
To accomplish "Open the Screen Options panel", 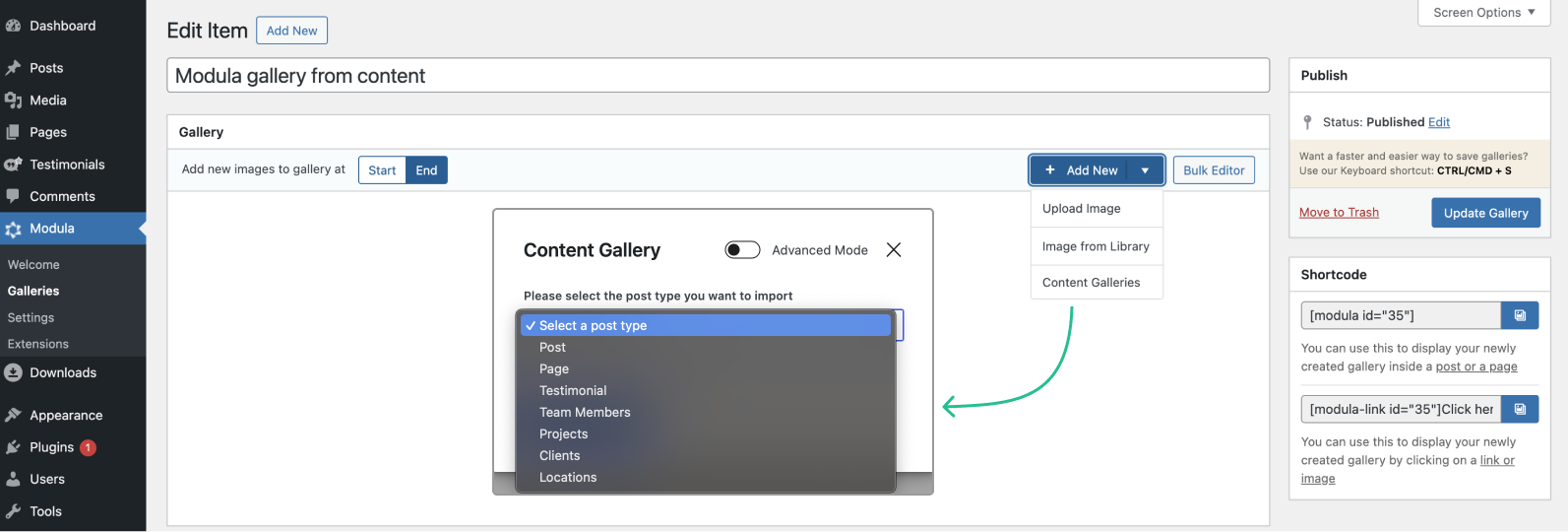I will pos(1483,13).
